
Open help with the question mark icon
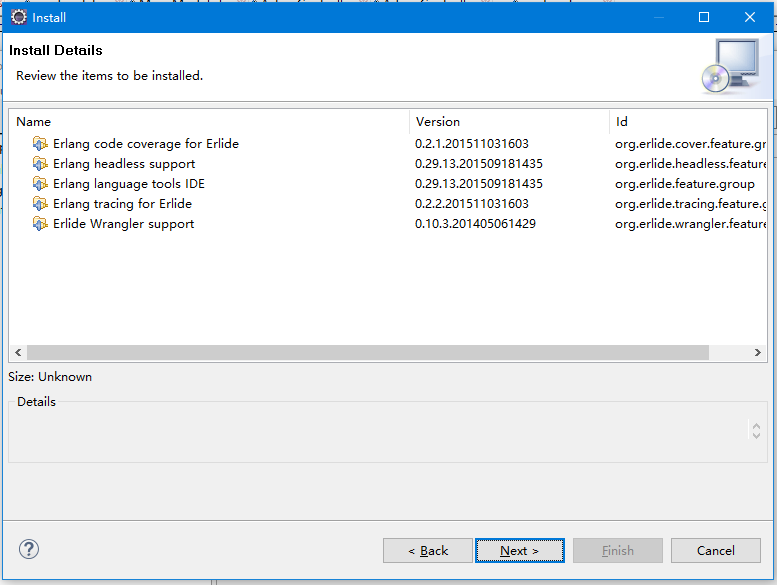(29, 549)
